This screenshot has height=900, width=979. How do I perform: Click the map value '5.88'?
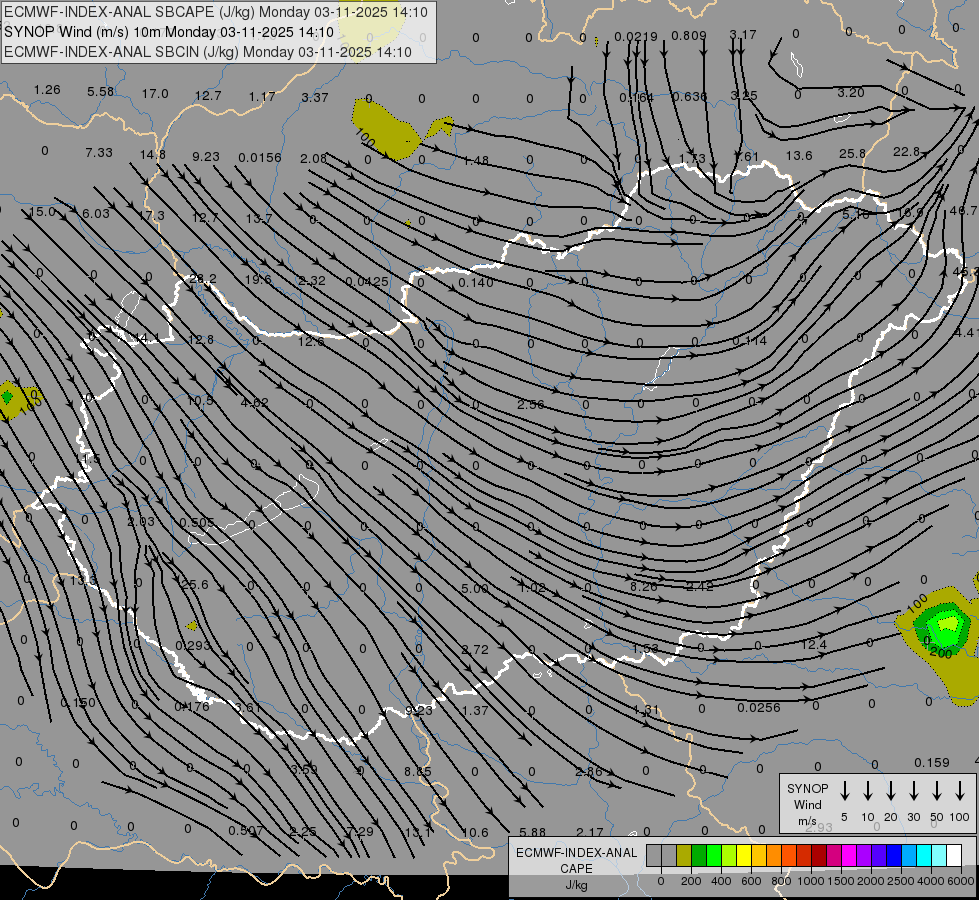point(532,833)
